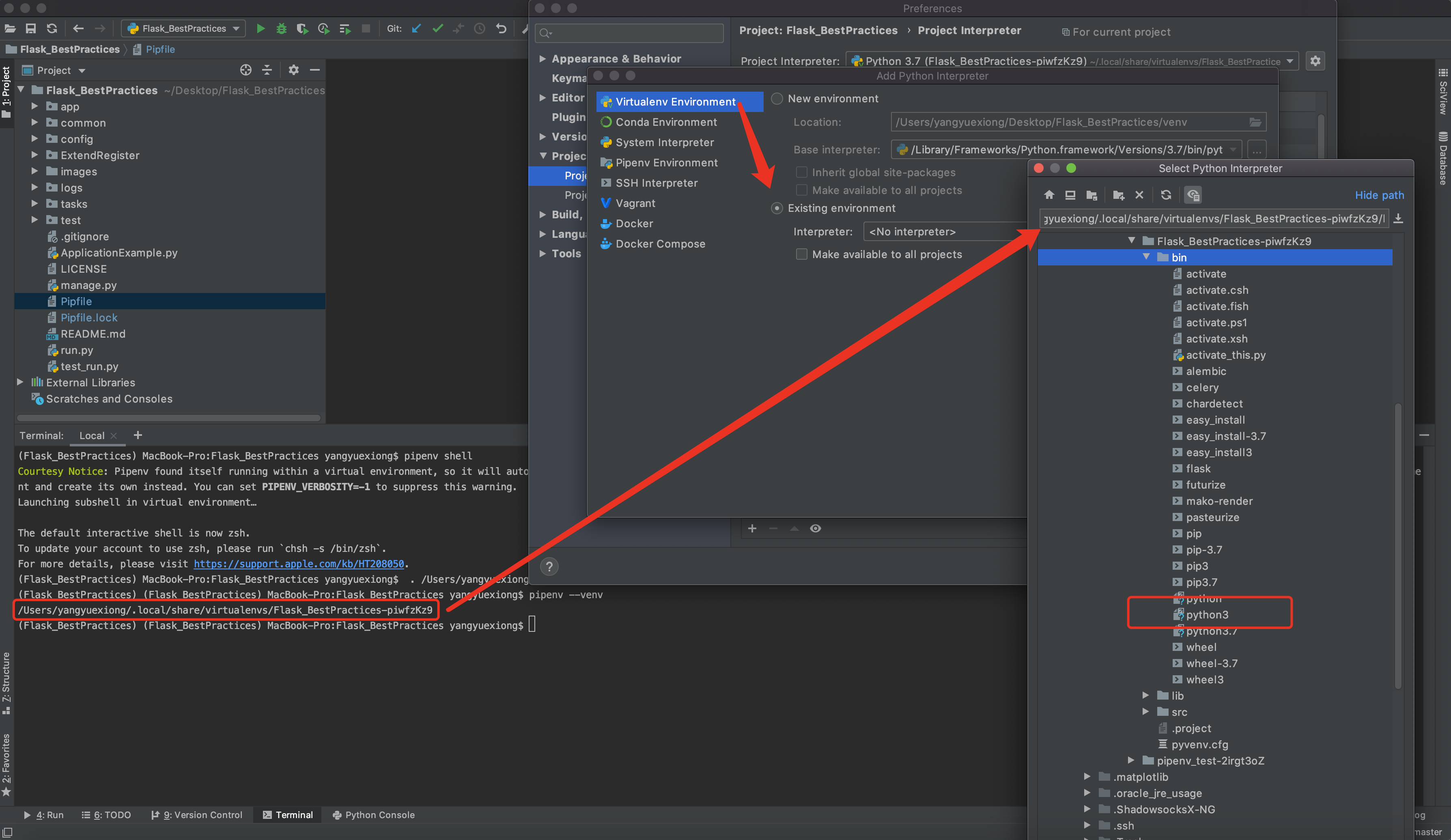Image resolution: width=1451 pixels, height=840 pixels.
Task: Click the New Folder icon in file chooser
Action: 1118,195
